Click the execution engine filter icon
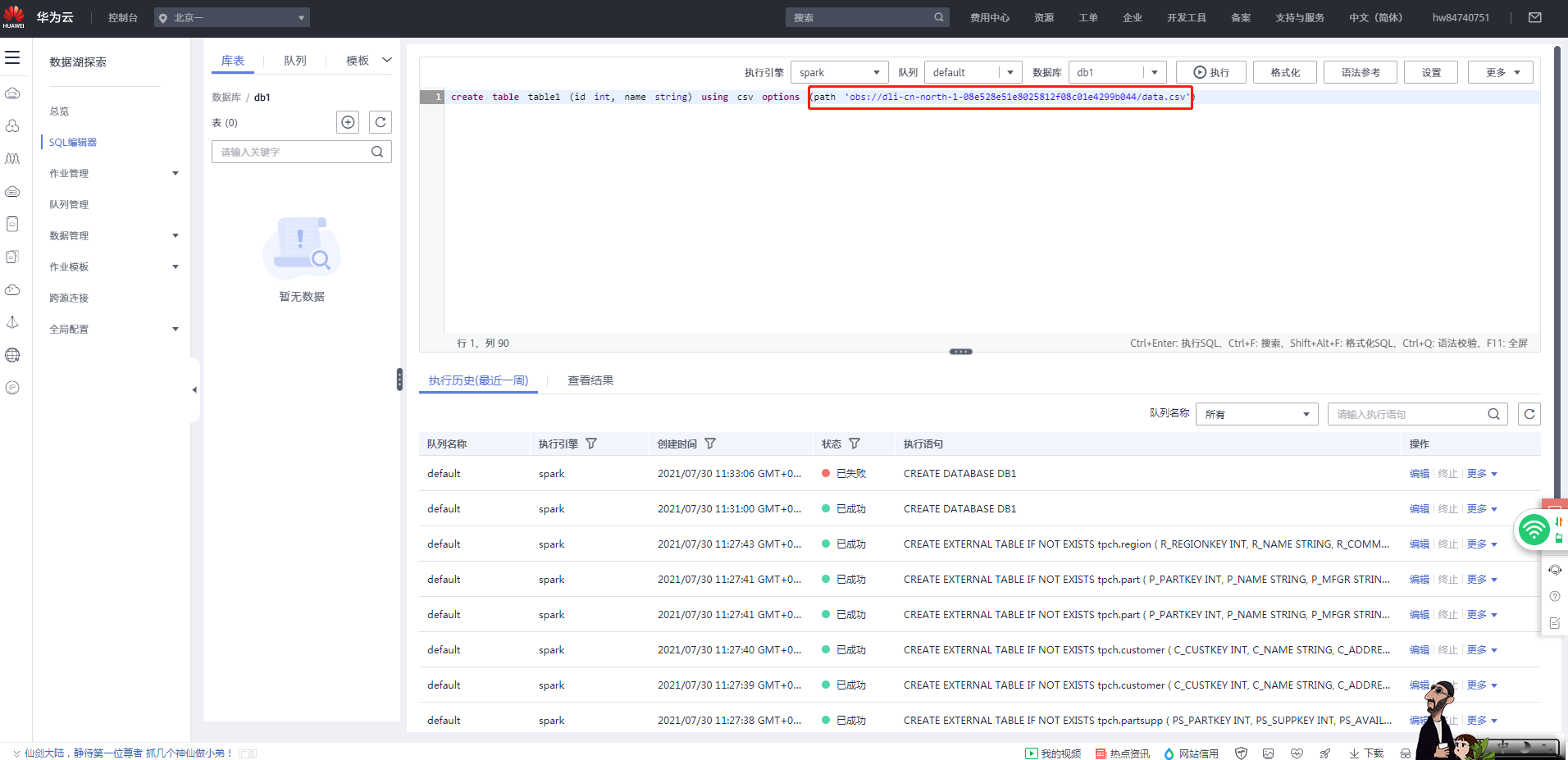Image resolution: width=1568 pixels, height=760 pixels. [591, 444]
